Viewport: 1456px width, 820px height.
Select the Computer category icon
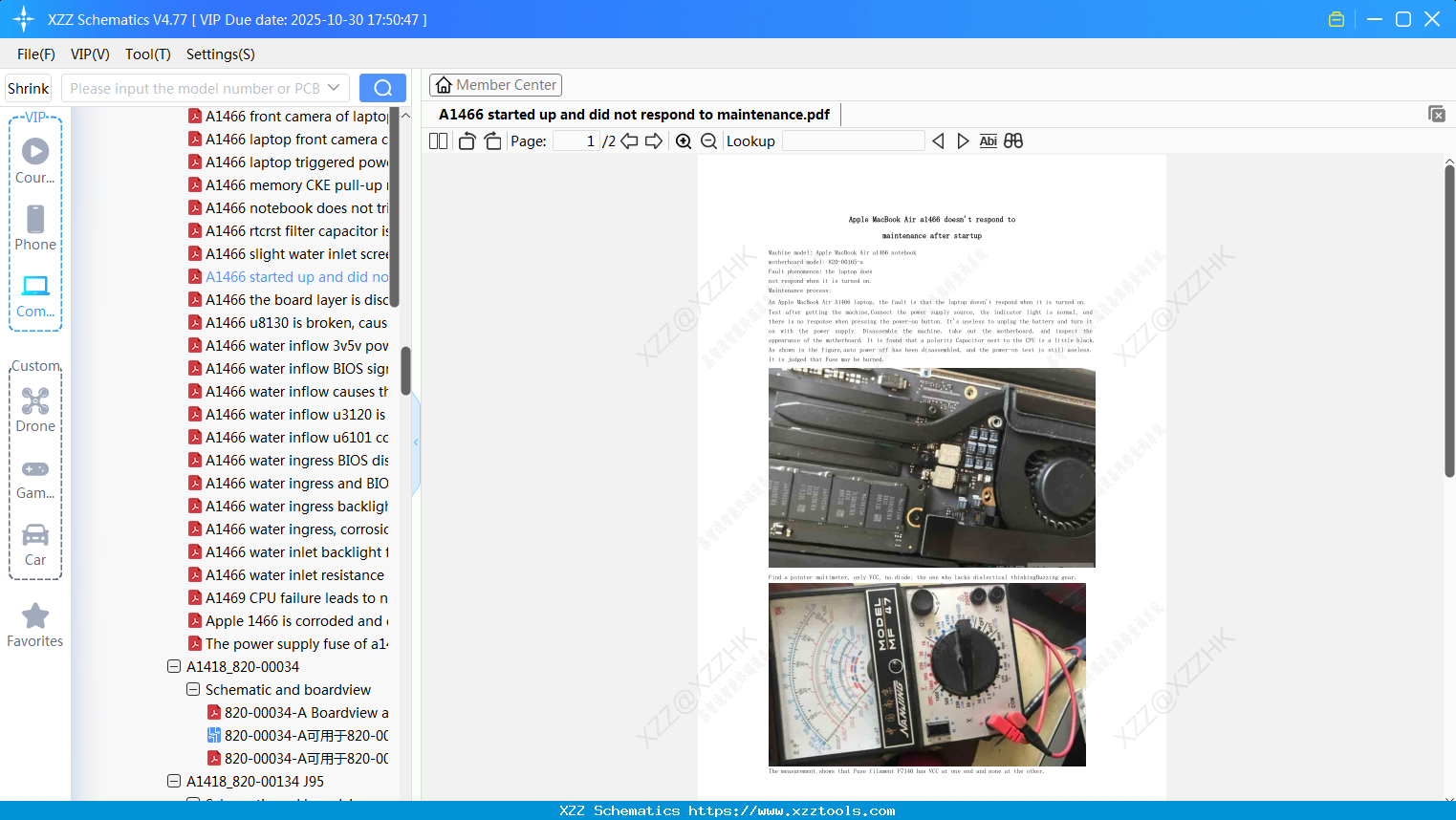coord(35,286)
